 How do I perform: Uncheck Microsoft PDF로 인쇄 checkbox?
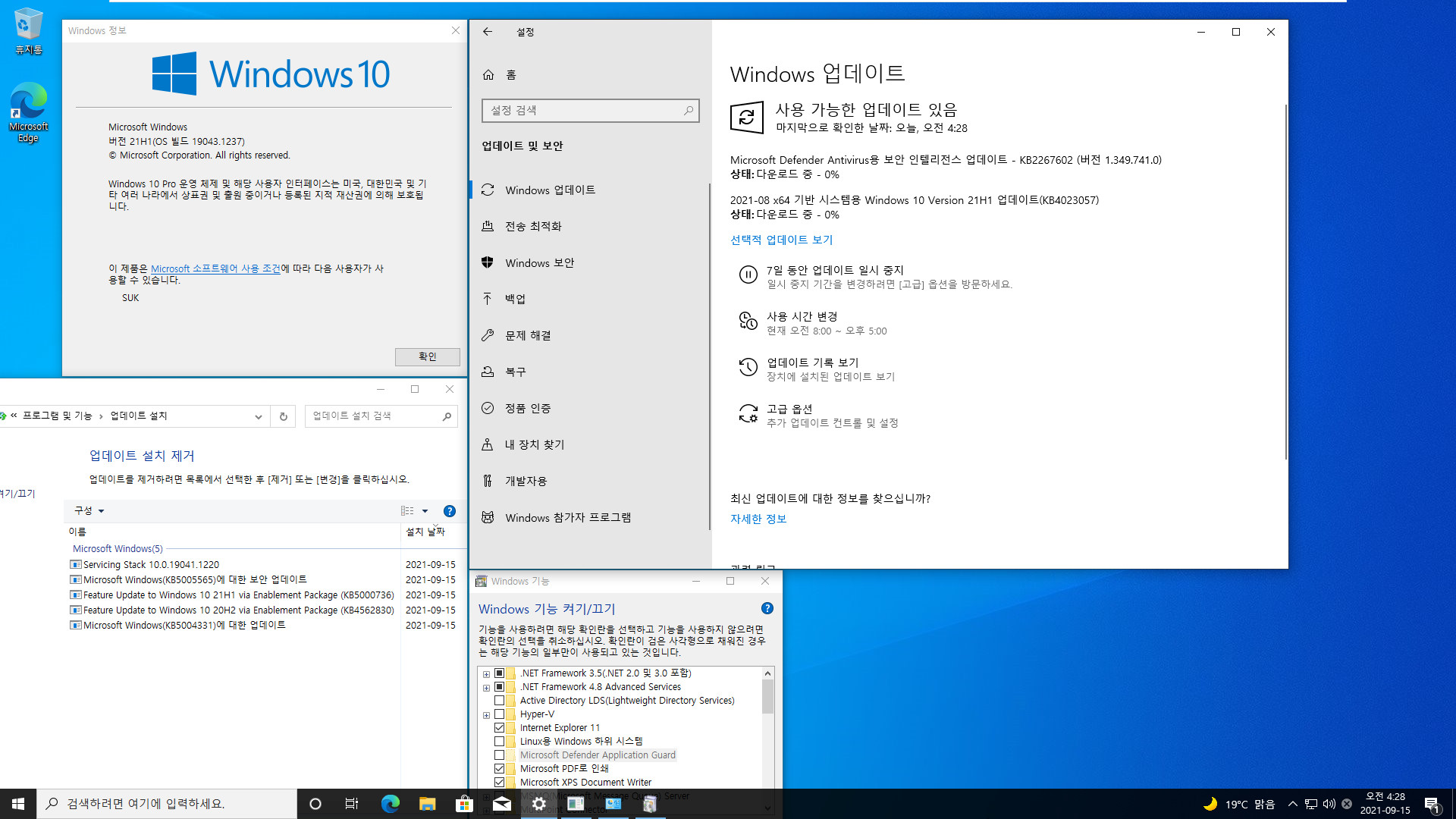(x=499, y=769)
